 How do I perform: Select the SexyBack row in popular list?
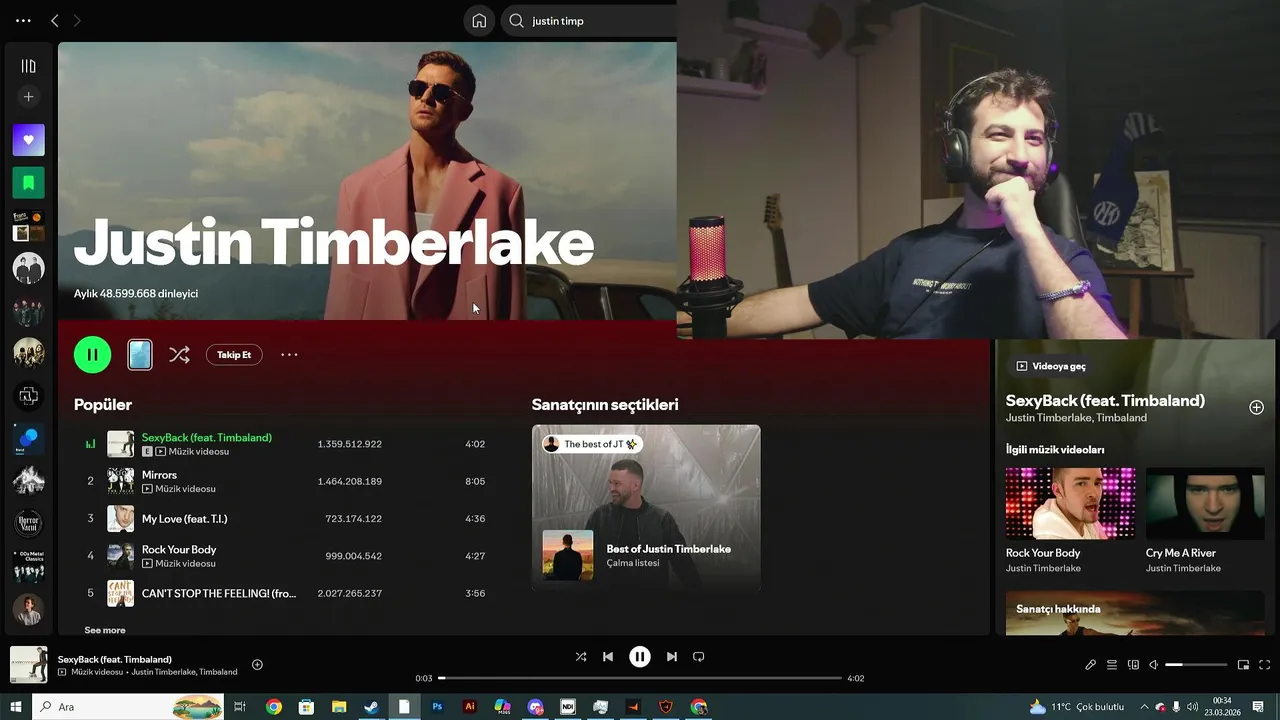click(x=281, y=444)
